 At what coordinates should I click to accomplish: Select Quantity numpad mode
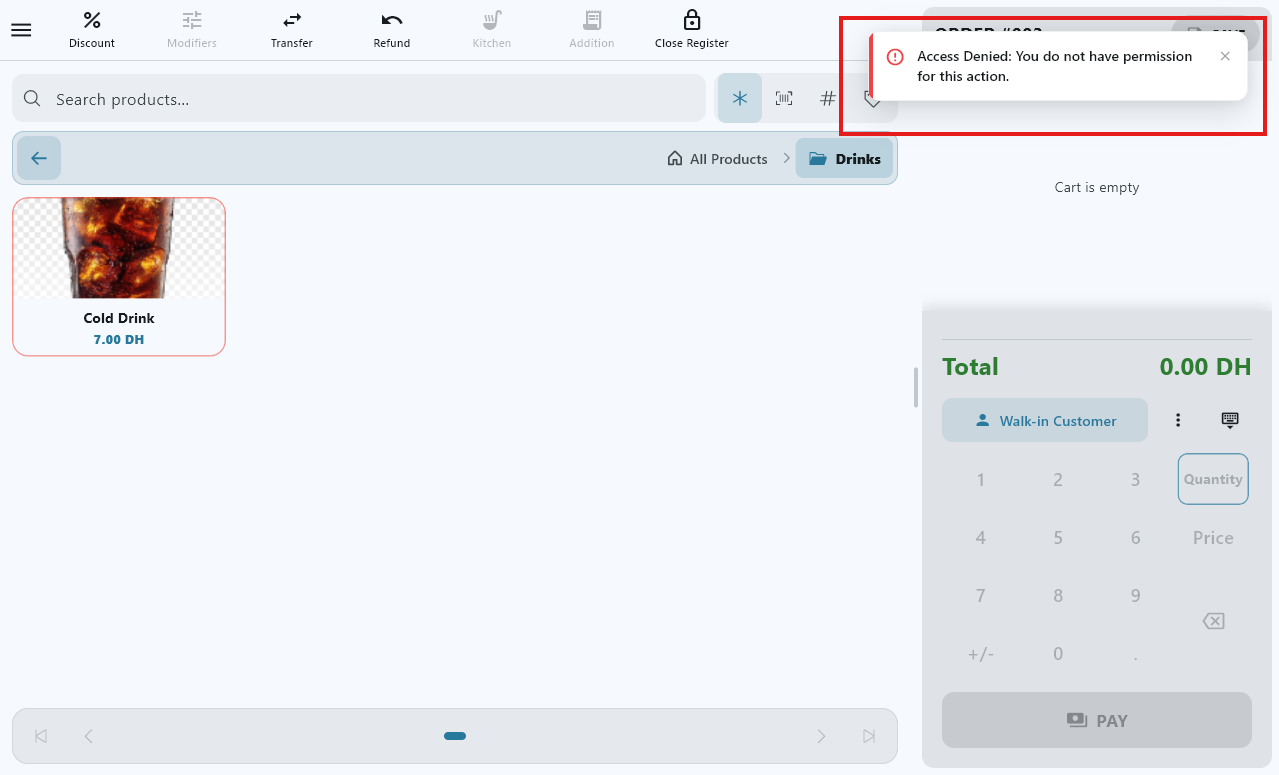point(1213,479)
